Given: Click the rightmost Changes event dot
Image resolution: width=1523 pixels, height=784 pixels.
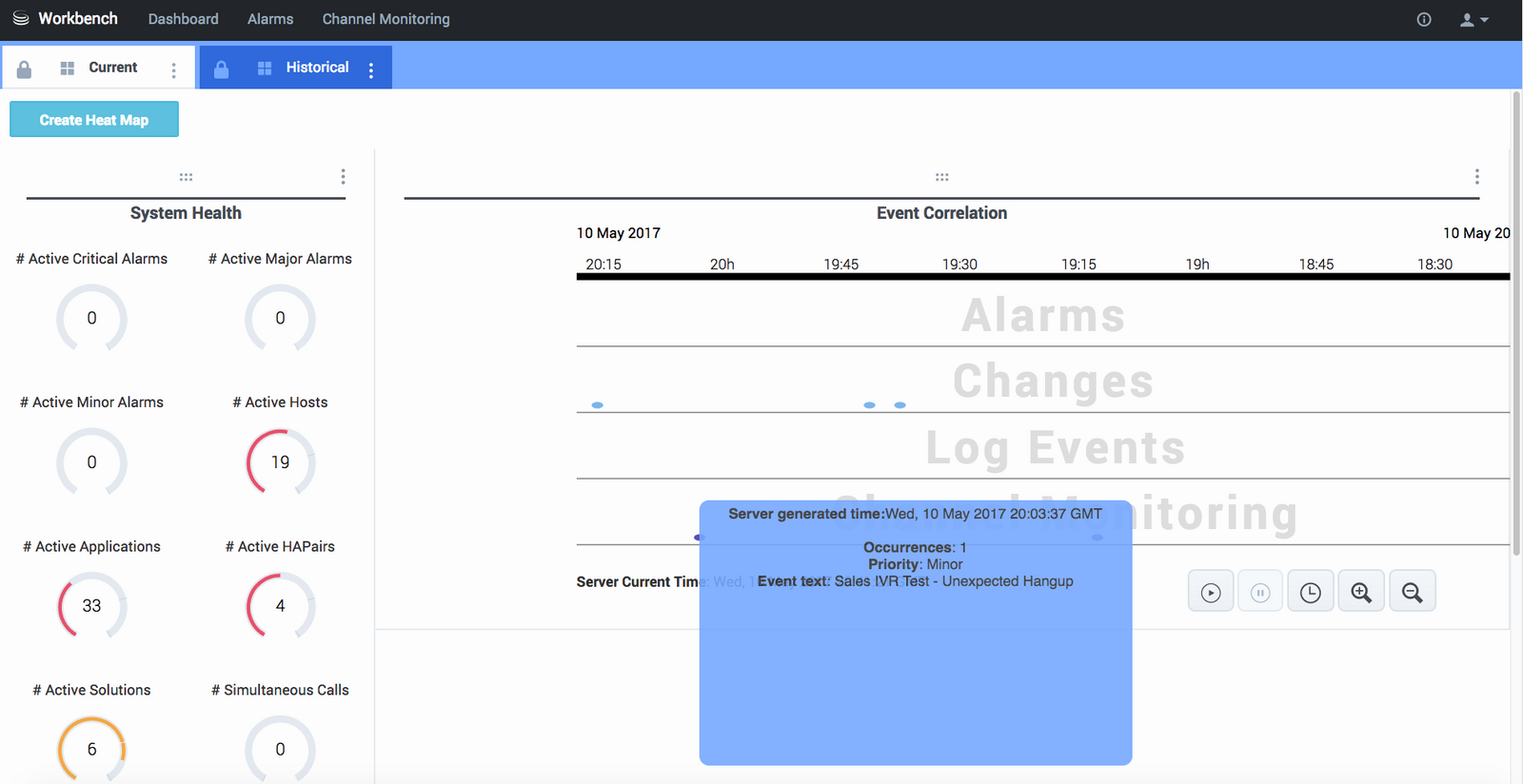Looking at the screenshot, I should pos(900,405).
